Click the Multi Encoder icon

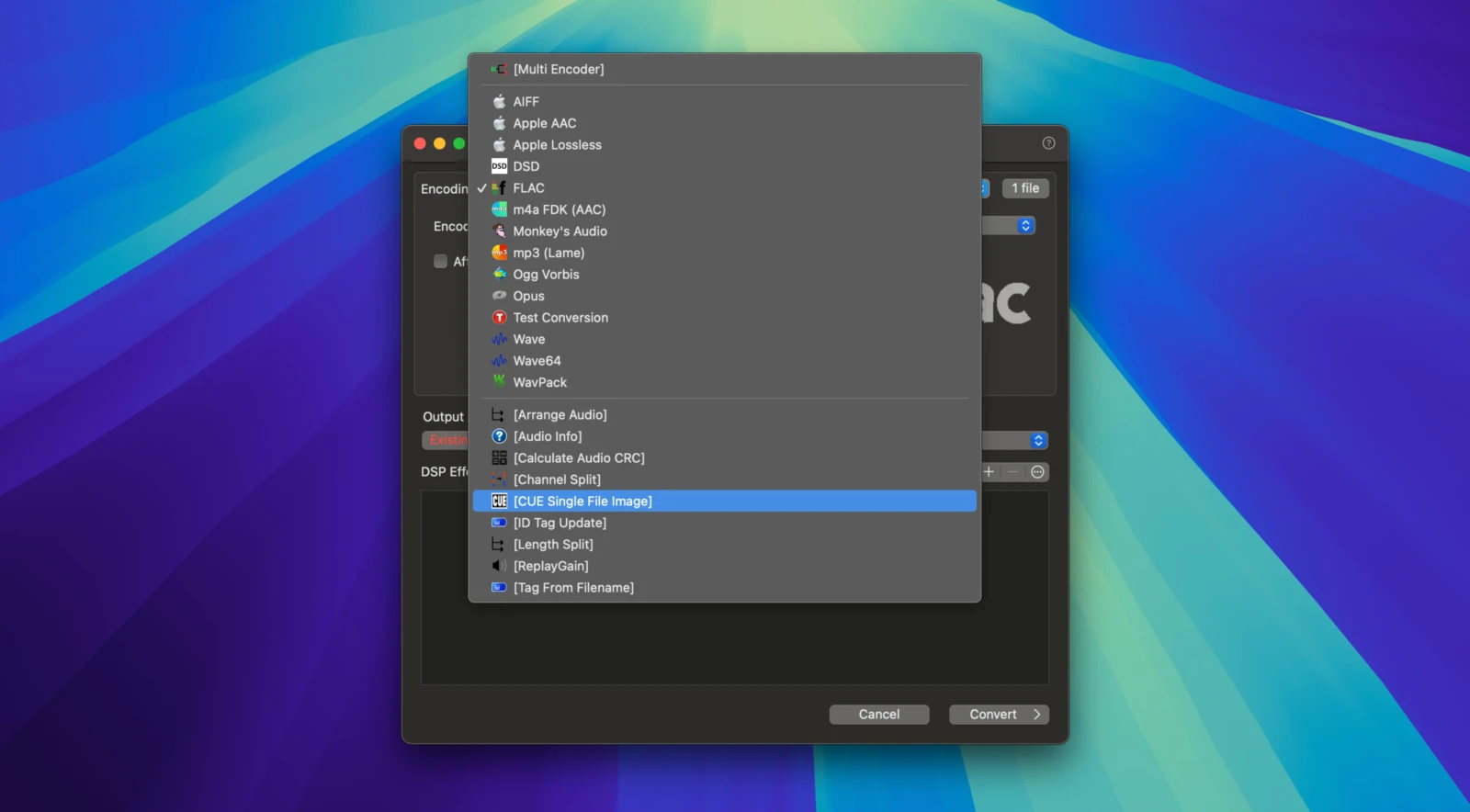click(499, 69)
